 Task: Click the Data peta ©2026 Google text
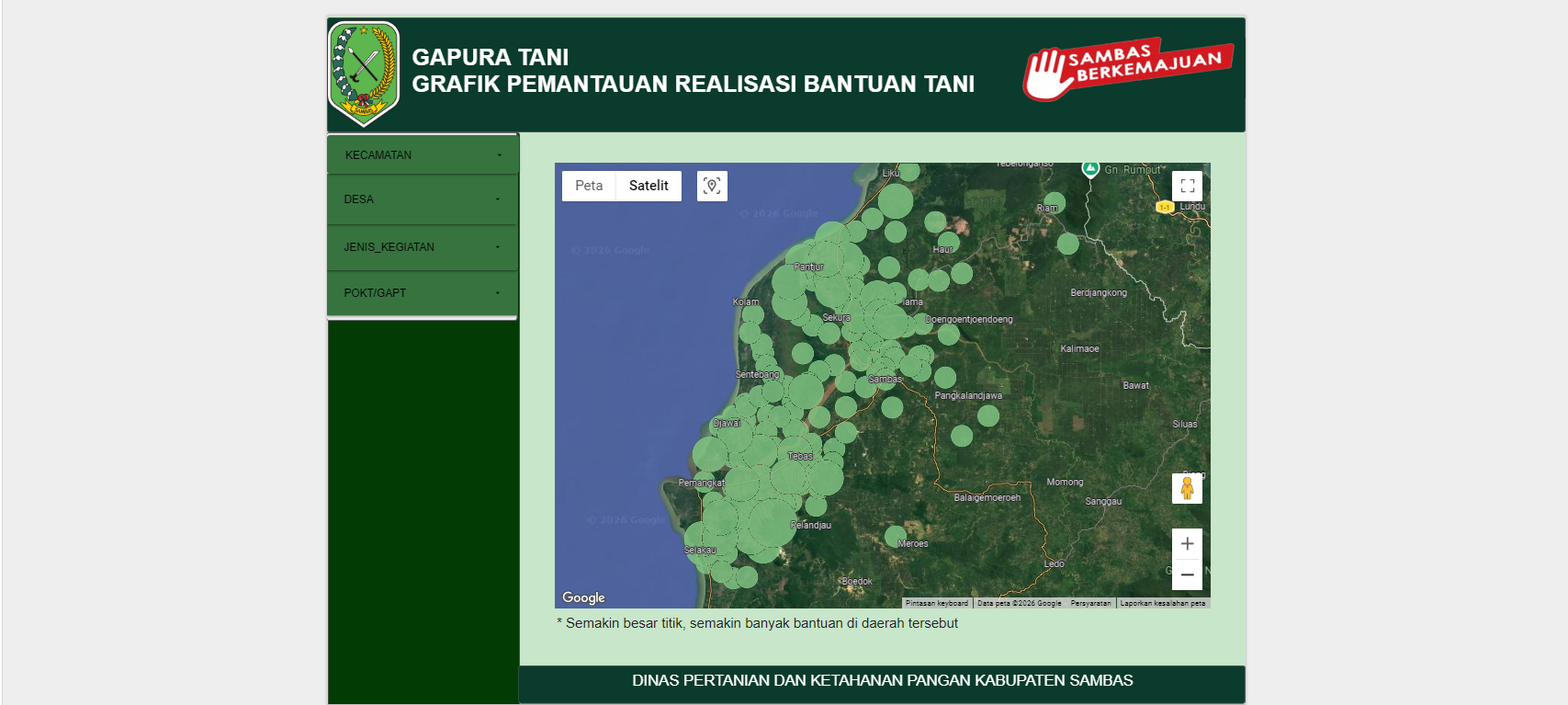pos(1020,603)
